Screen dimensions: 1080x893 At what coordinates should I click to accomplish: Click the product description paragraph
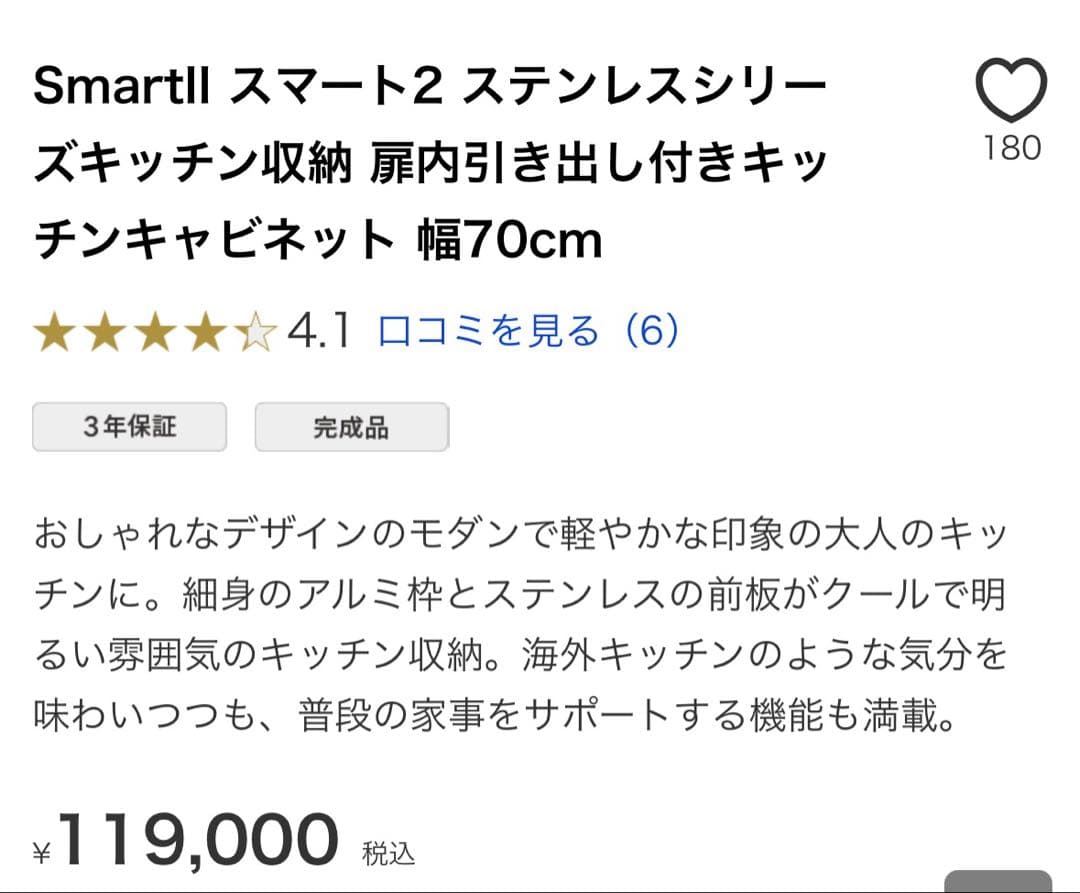click(520, 620)
